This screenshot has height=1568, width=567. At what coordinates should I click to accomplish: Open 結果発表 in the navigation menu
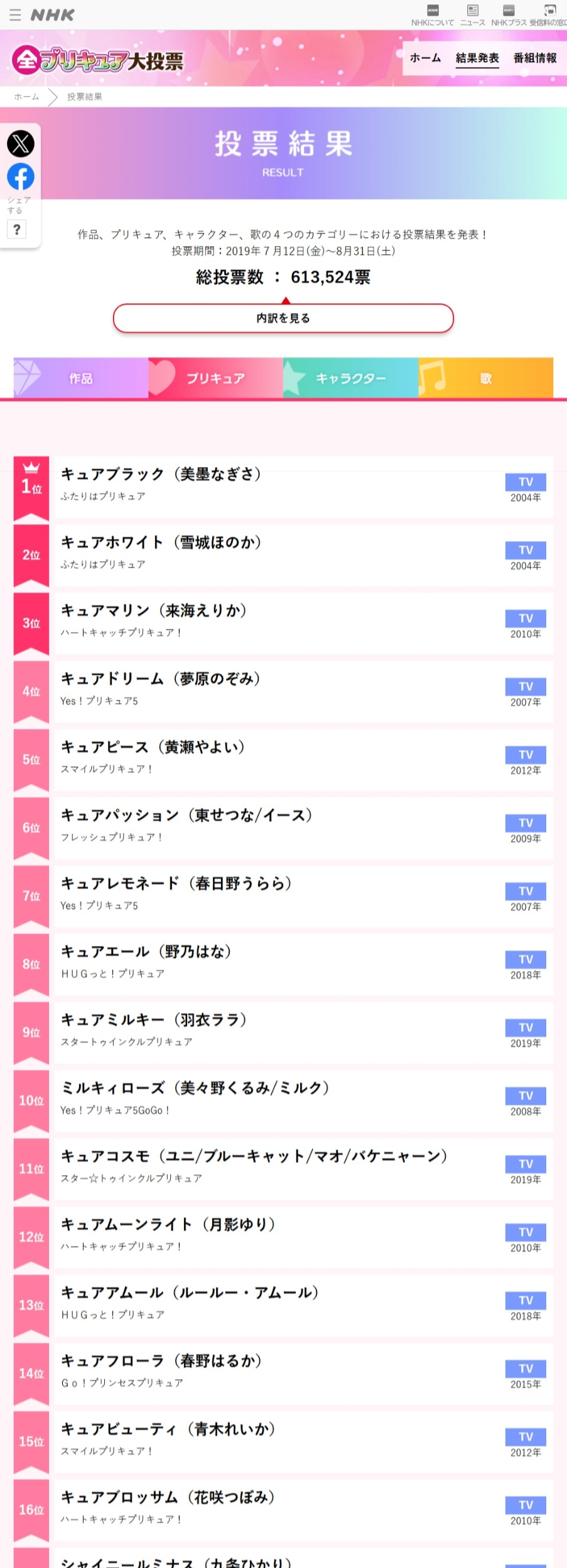click(477, 58)
